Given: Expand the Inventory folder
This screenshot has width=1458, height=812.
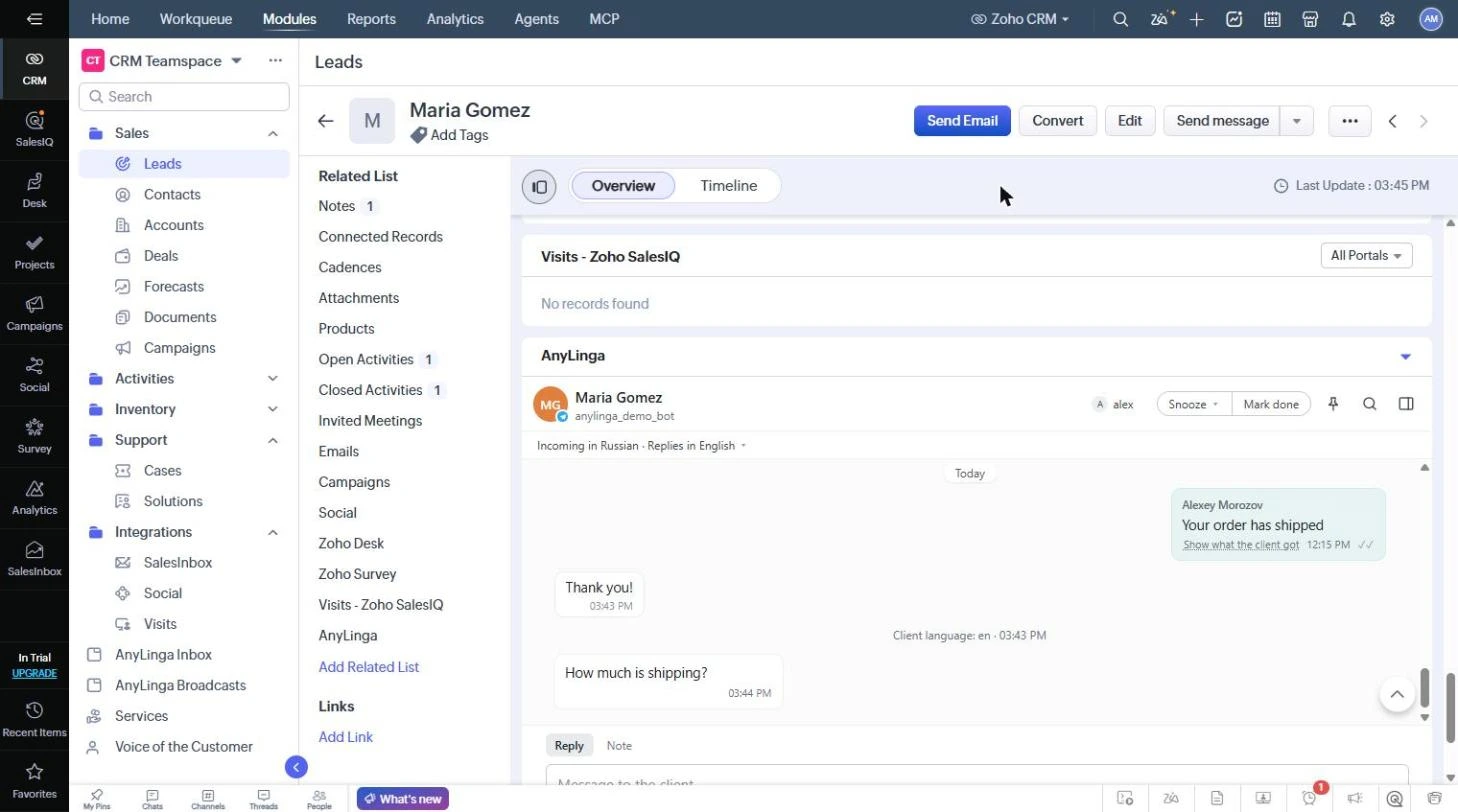Looking at the screenshot, I should pos(272,410).
